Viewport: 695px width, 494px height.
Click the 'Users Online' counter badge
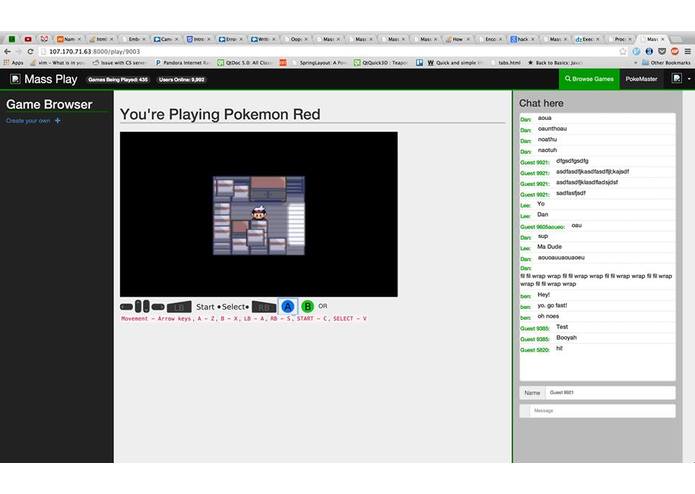click(x=181, y=80)
